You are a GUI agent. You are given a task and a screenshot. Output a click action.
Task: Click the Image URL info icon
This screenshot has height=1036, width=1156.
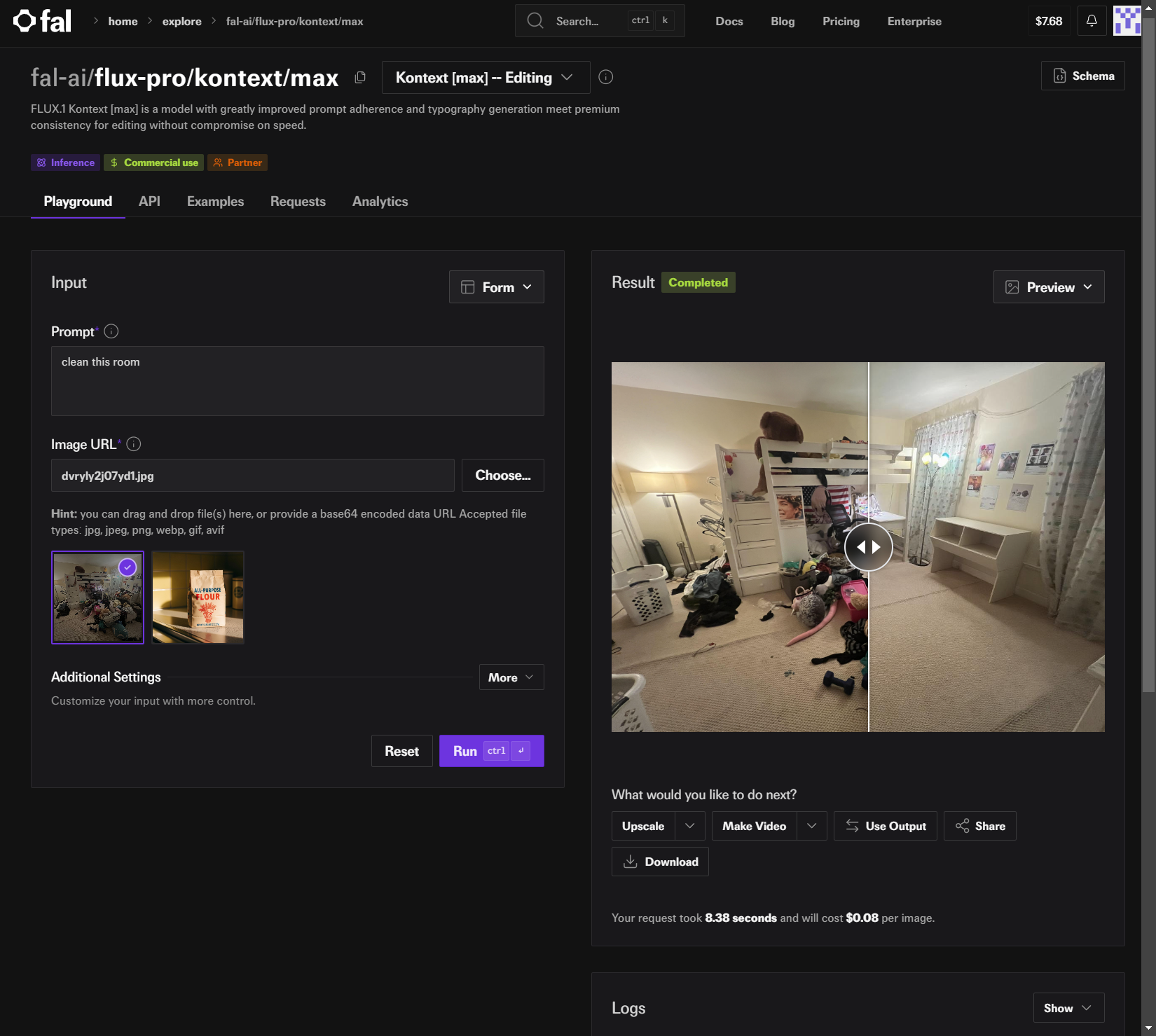tap(134, 444)
